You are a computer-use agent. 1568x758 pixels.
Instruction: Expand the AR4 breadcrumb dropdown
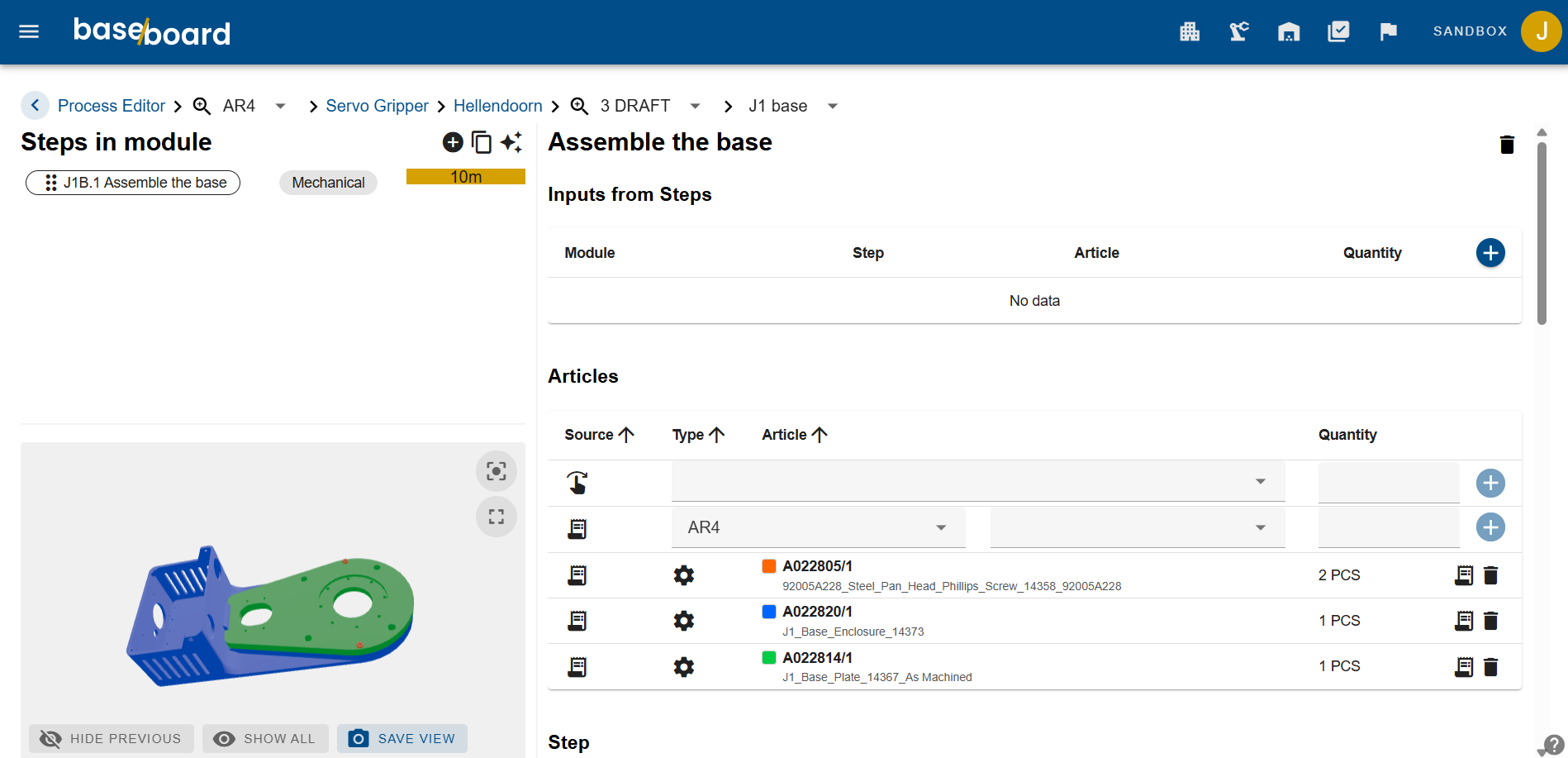280,106
